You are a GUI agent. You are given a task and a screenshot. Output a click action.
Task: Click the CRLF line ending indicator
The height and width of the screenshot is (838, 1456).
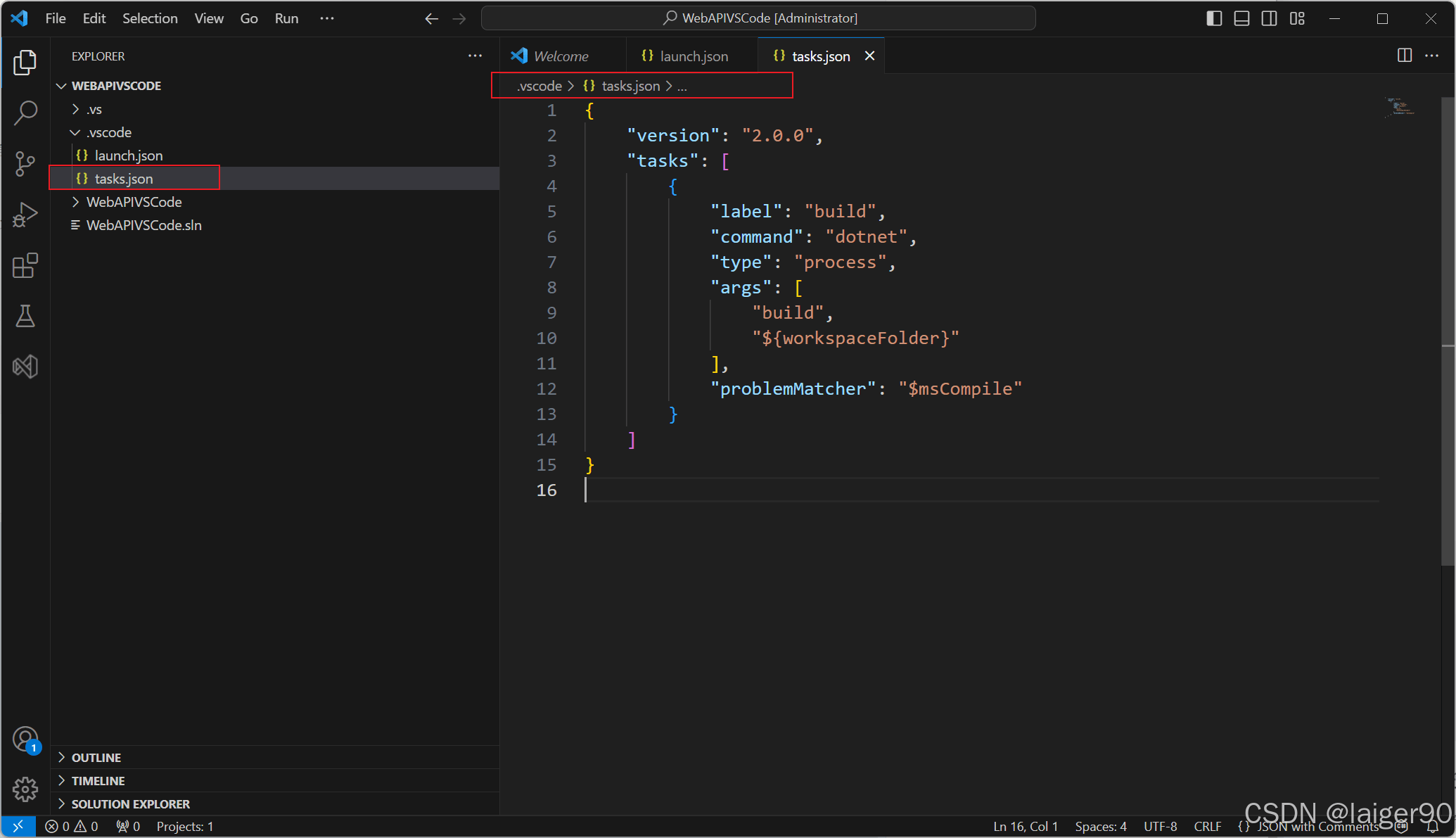(1207, 827)
